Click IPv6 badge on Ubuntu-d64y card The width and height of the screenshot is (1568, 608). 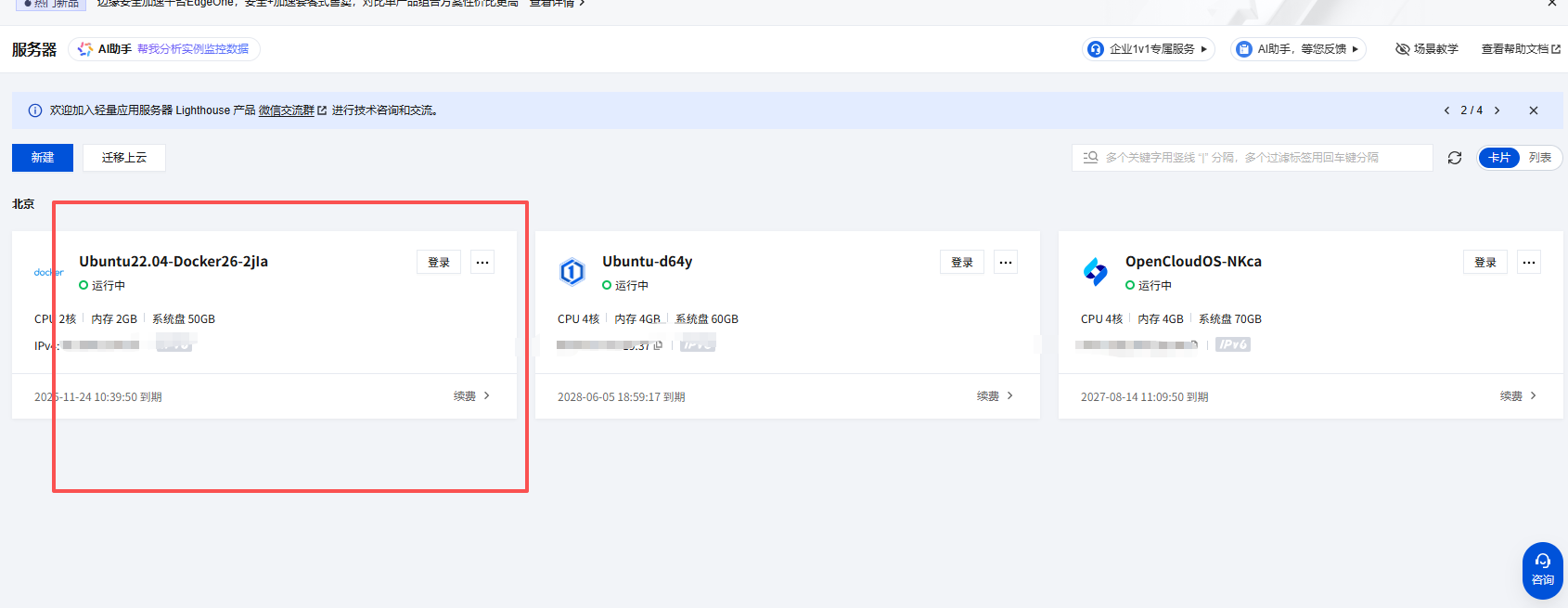[x=698, y=344]
